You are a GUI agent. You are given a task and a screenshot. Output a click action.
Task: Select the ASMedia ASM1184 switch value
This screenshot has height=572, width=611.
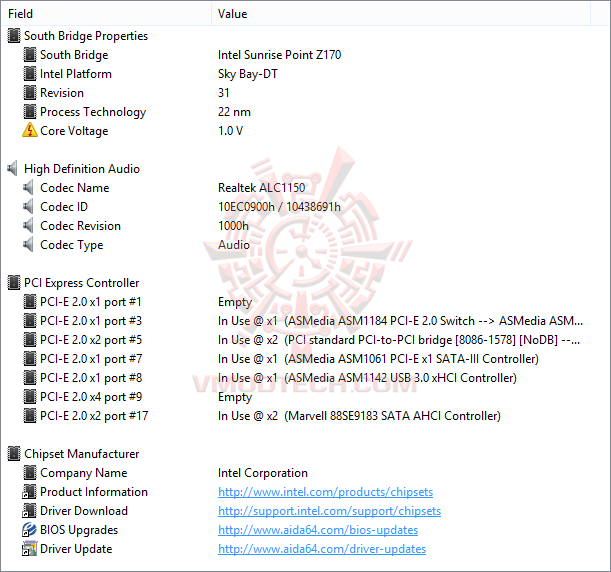[x=401, y=321]
